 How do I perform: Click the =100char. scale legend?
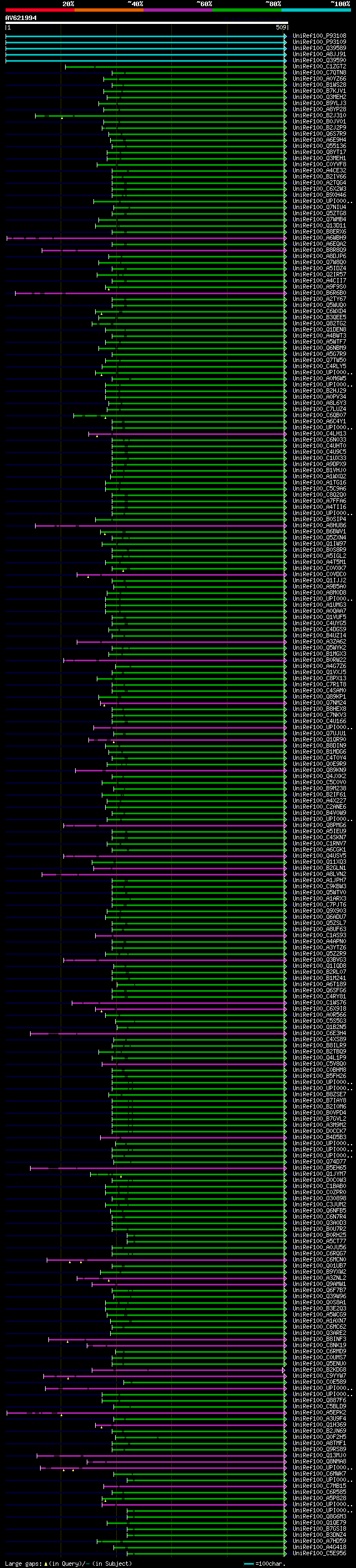pos(264,1563)
